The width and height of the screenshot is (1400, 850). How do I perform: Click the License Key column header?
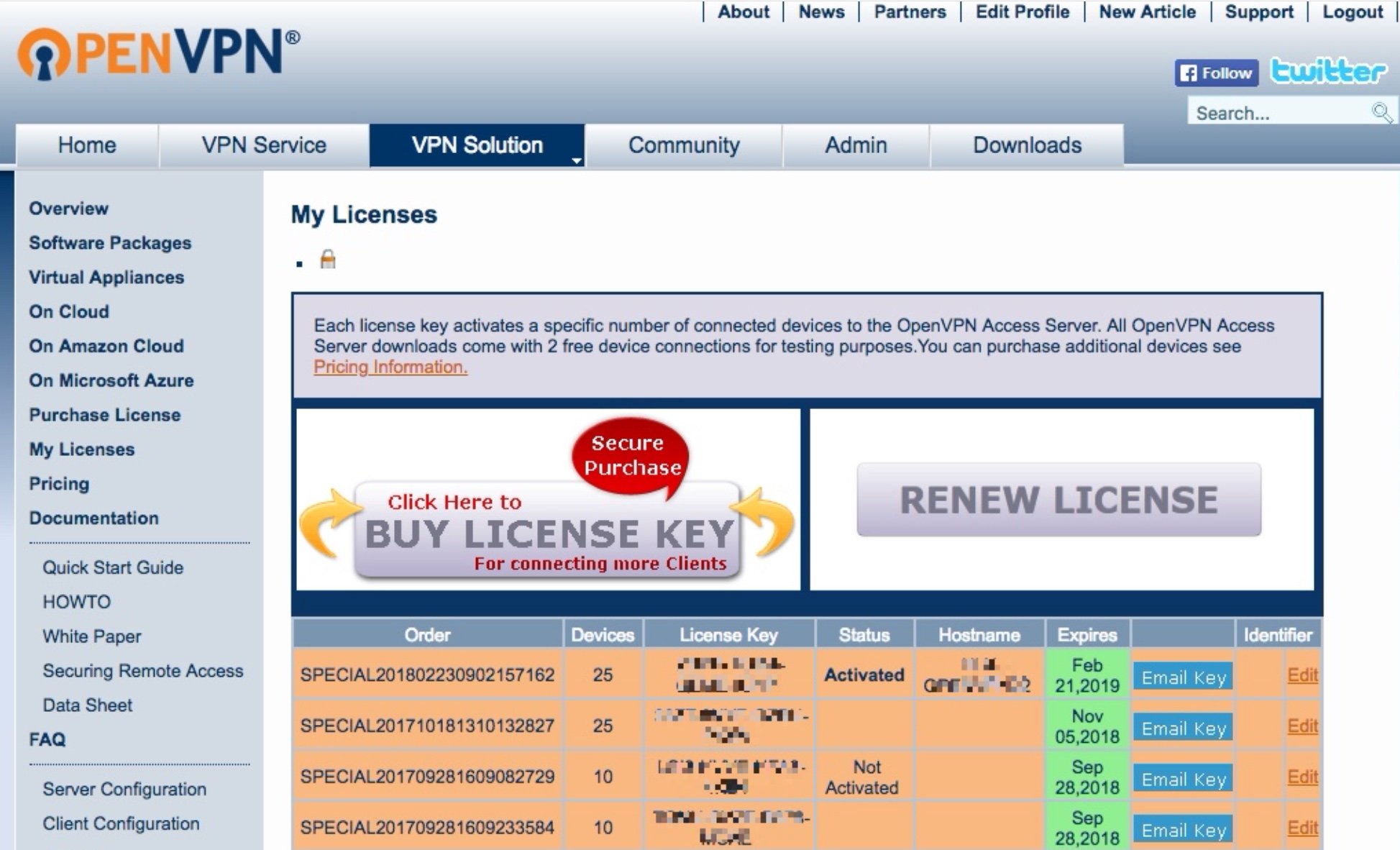click(x=728, y=635)
